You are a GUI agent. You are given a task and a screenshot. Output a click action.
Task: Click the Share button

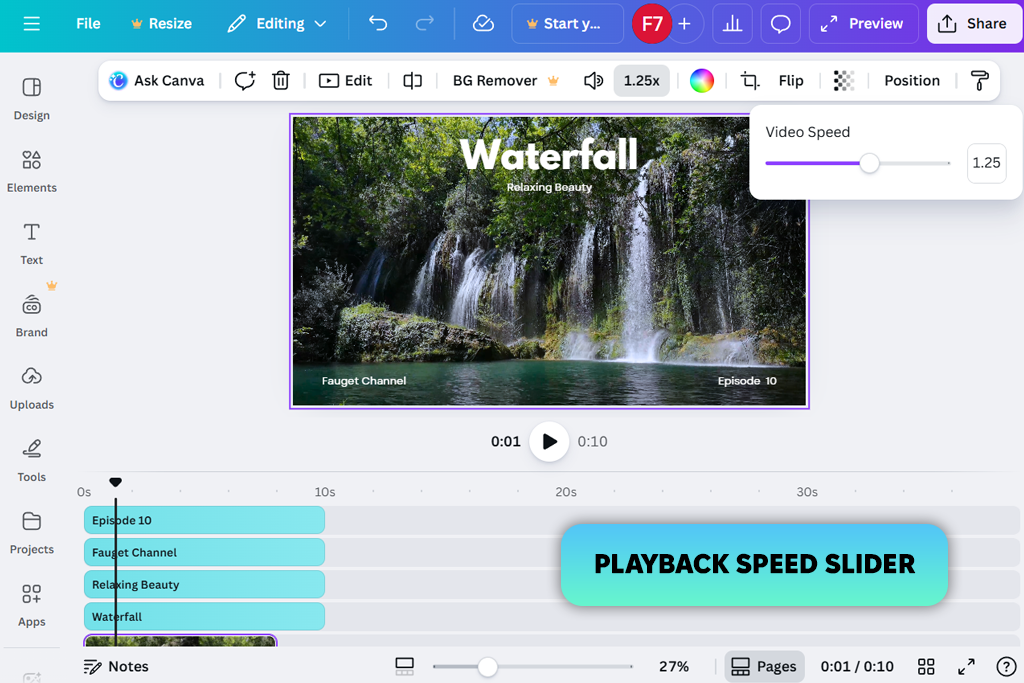pyautogui.click(x=973, y=24)
